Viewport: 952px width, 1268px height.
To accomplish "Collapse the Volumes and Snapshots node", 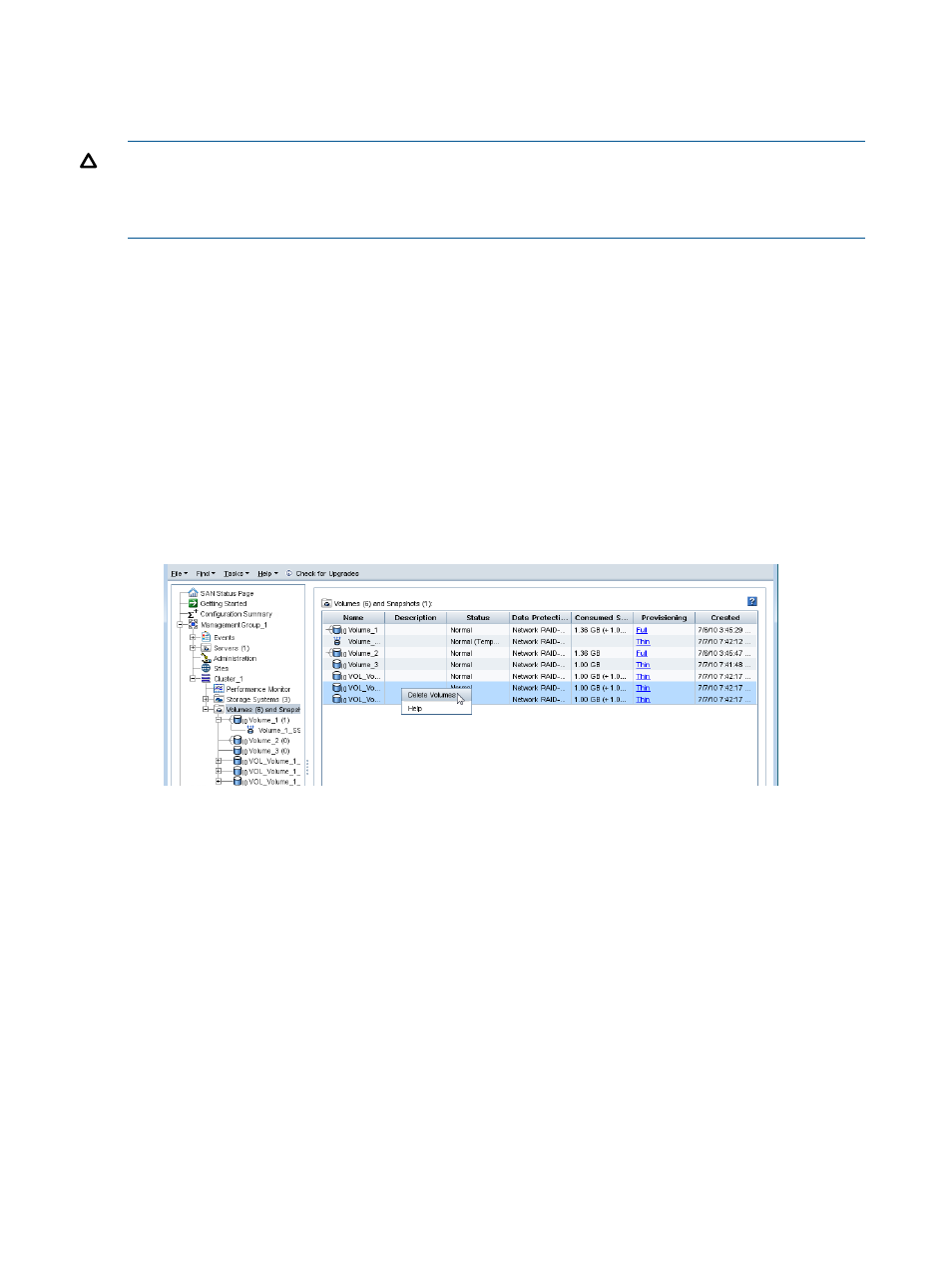I will 207,710.
